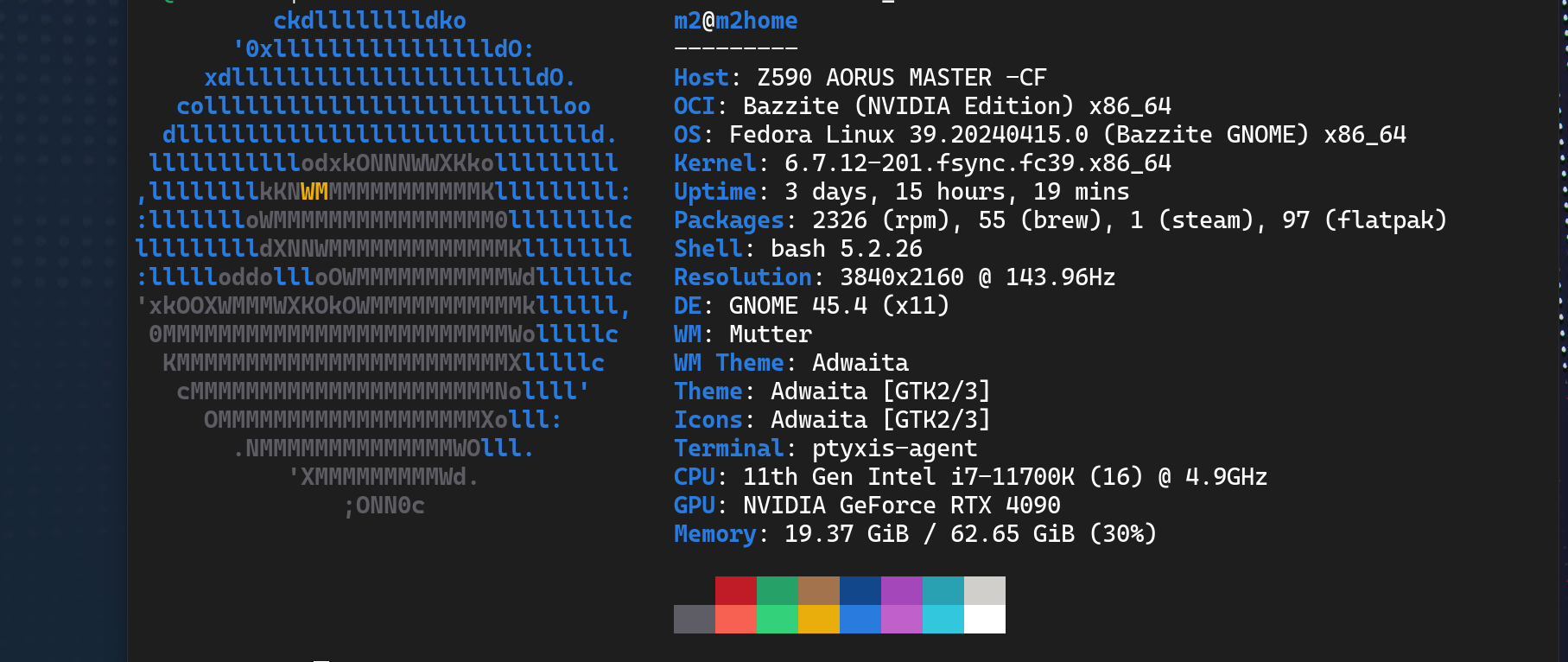Click the 'Shell' label

[x=708, y=249]
